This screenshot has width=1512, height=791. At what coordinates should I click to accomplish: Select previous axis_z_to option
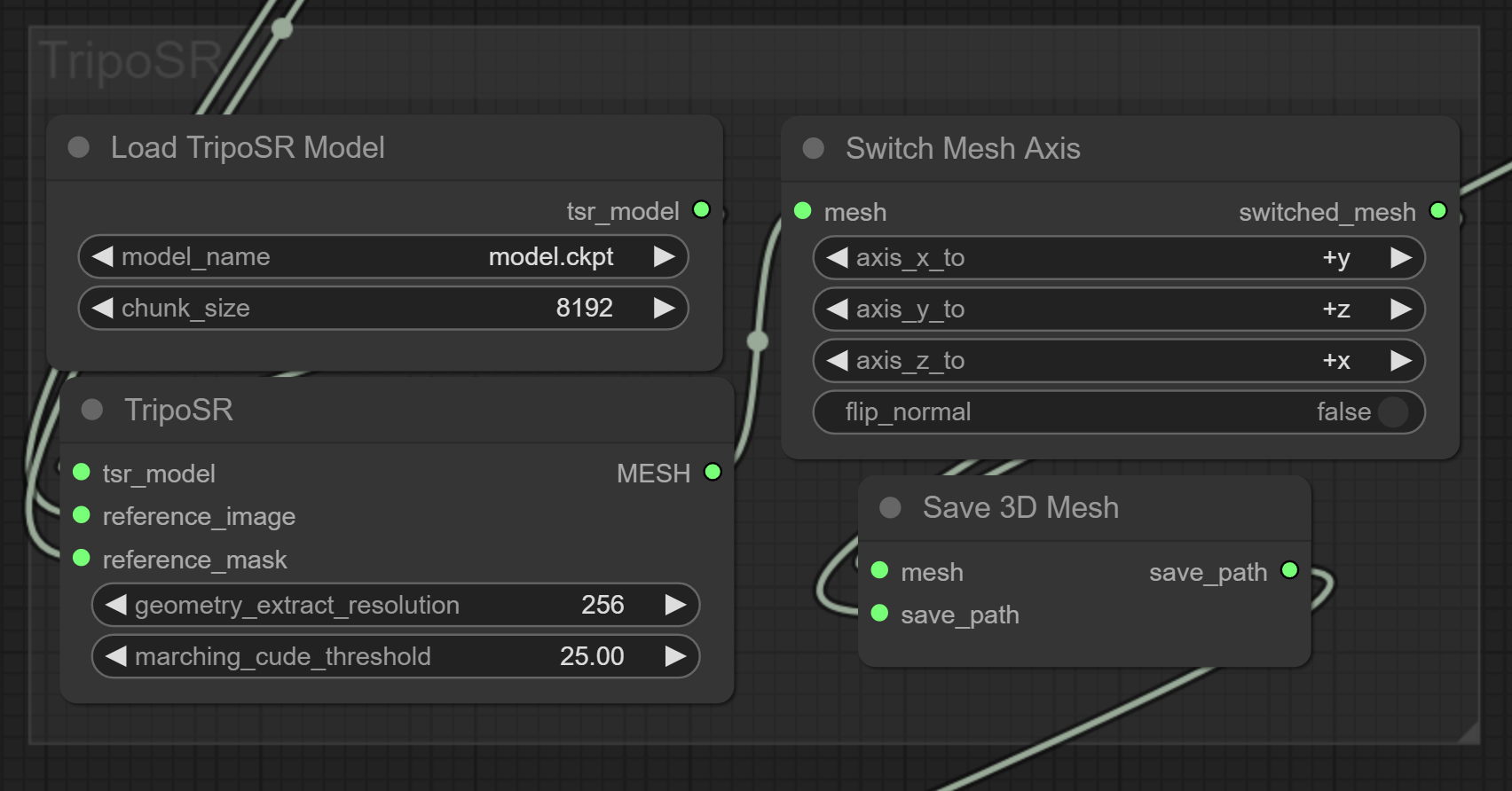(837, 360)
